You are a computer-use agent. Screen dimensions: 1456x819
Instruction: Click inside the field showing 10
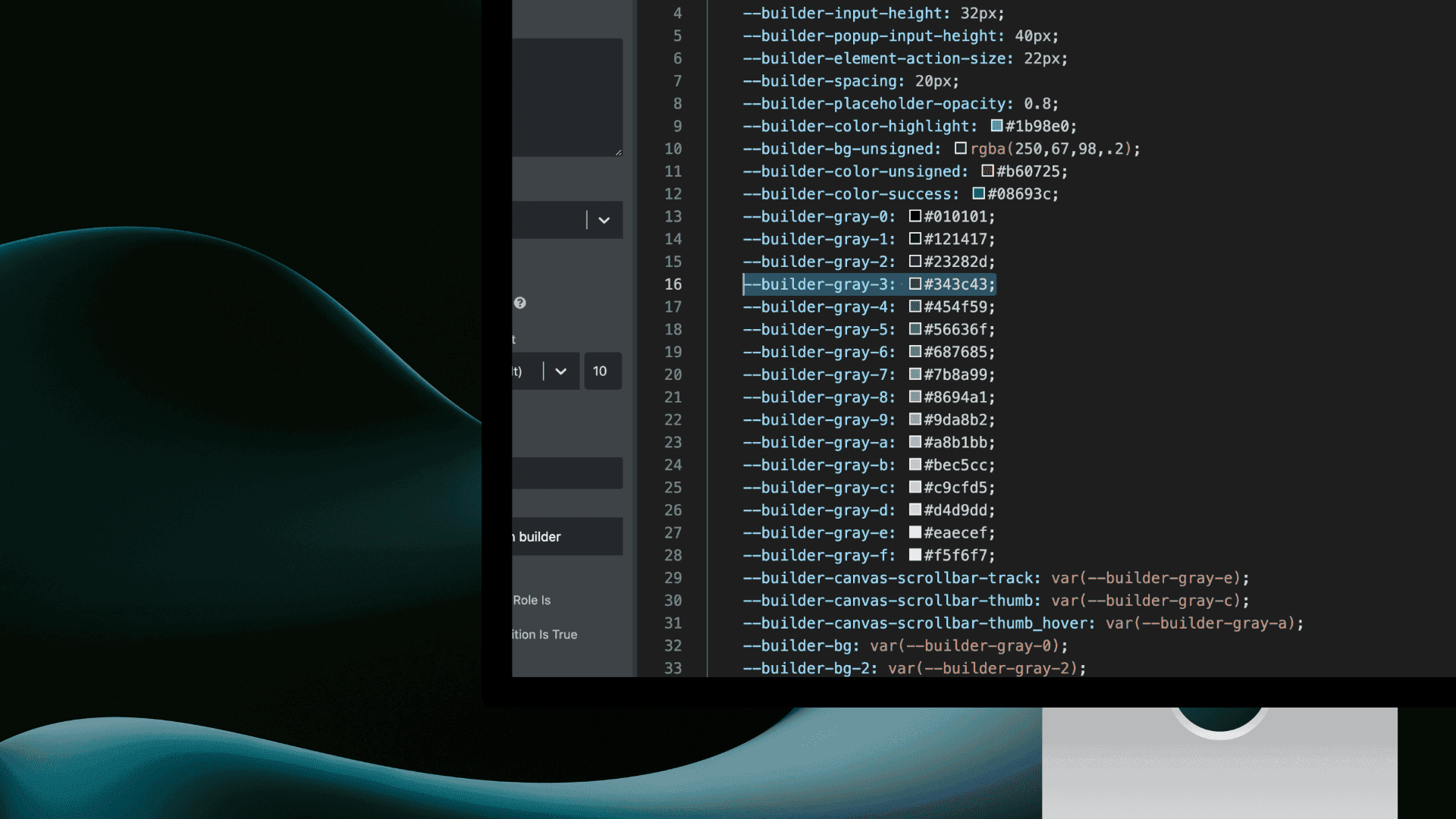click(602, 371)
